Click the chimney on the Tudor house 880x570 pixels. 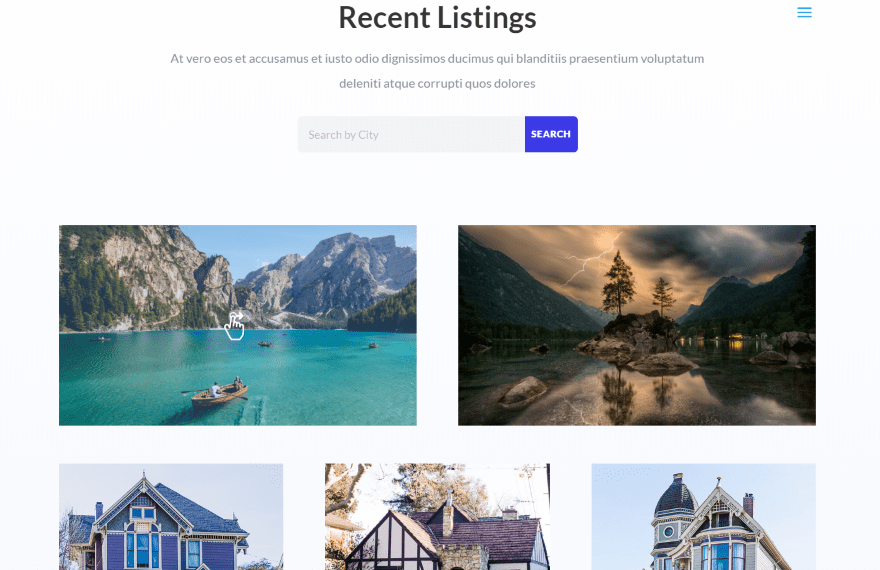tap(448, 517)
